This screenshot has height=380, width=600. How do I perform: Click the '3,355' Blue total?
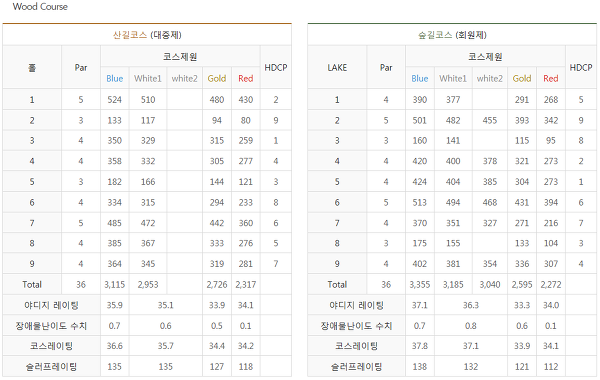click(x=419, y=285)
